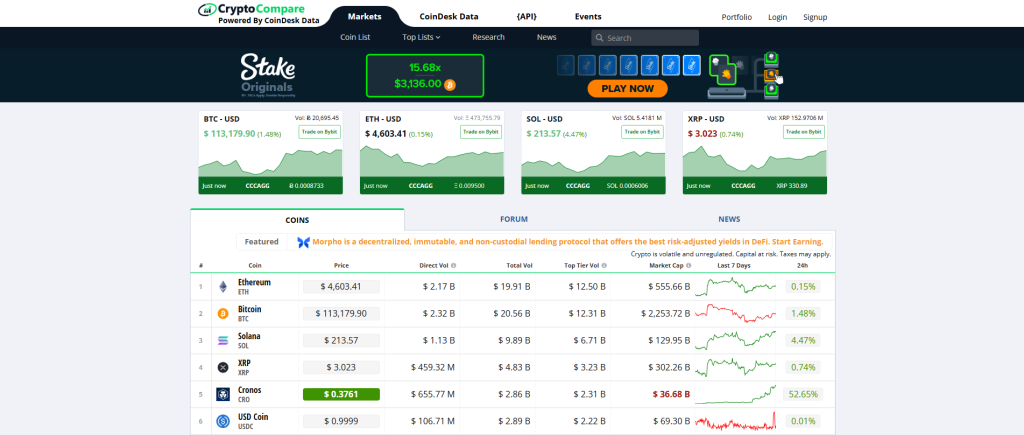Click the Bitcoin coin icon

(x=223, y=314)
